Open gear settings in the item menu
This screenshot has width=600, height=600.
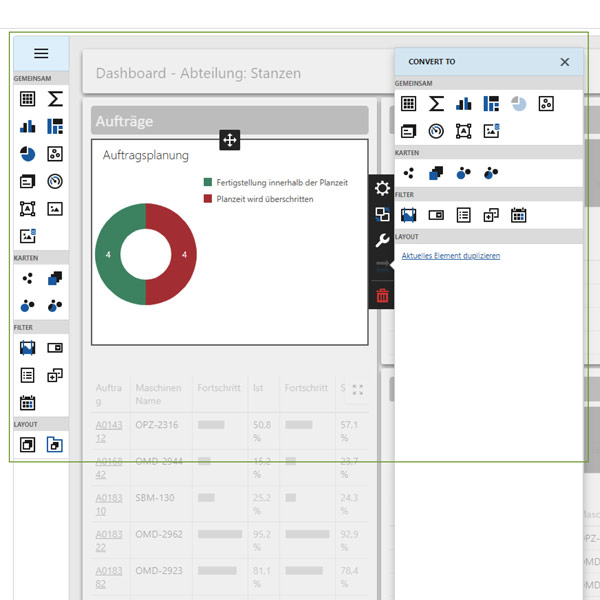click(382, 188)
